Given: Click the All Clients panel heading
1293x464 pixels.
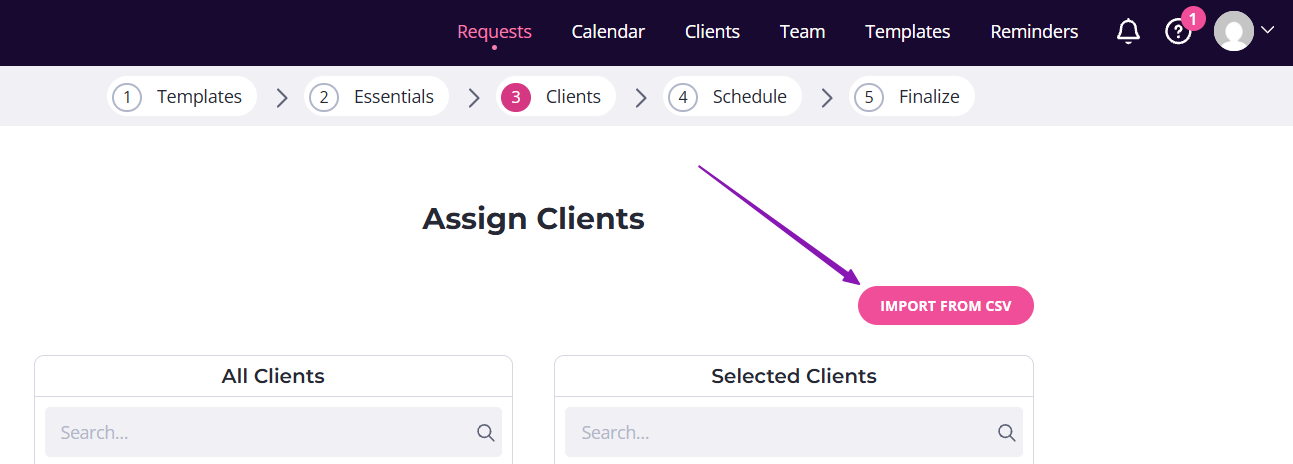Looking at the screenshot, I should click(273, 376).
